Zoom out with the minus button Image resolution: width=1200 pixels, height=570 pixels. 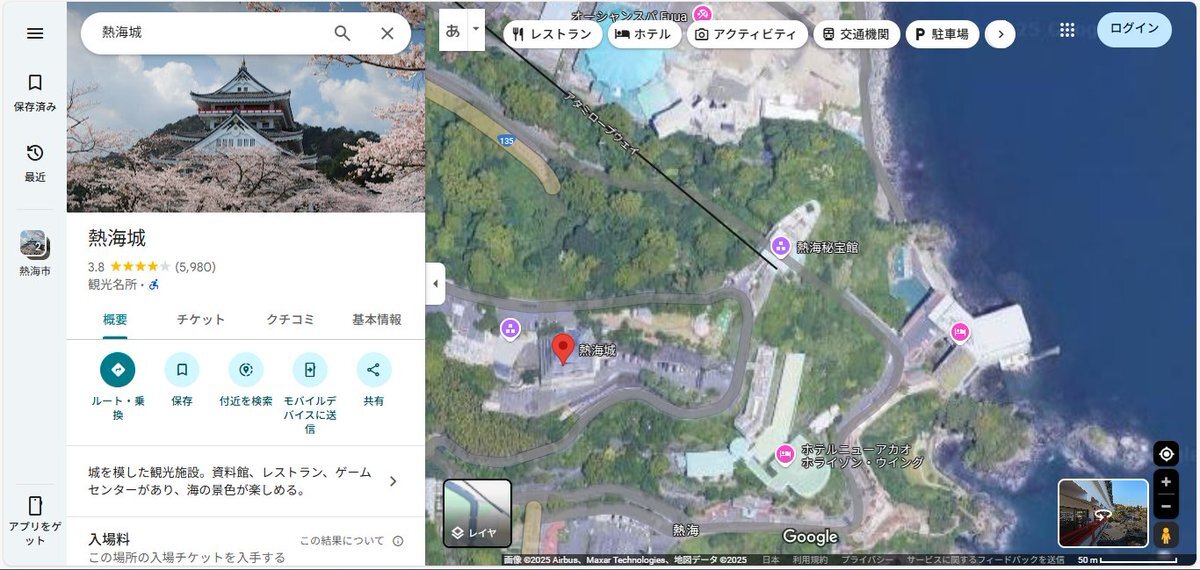pyautogui.click(x=1166, y=506)
